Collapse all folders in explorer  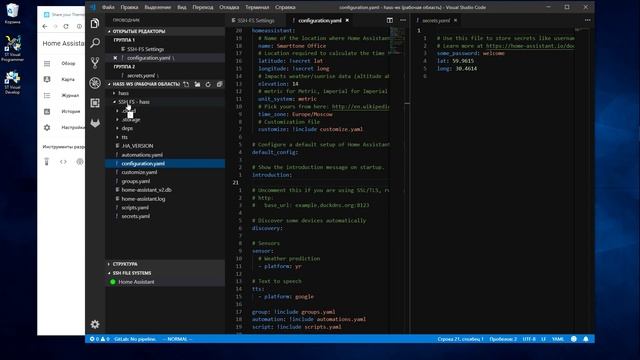coord(219,84)
